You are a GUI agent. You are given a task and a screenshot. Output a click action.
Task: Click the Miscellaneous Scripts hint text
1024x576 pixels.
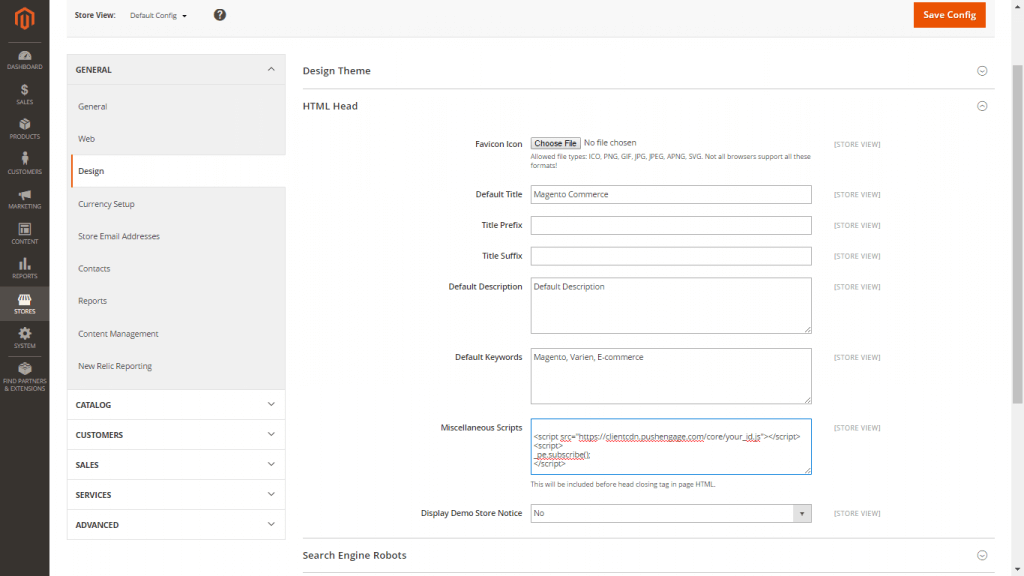point(622,485)
